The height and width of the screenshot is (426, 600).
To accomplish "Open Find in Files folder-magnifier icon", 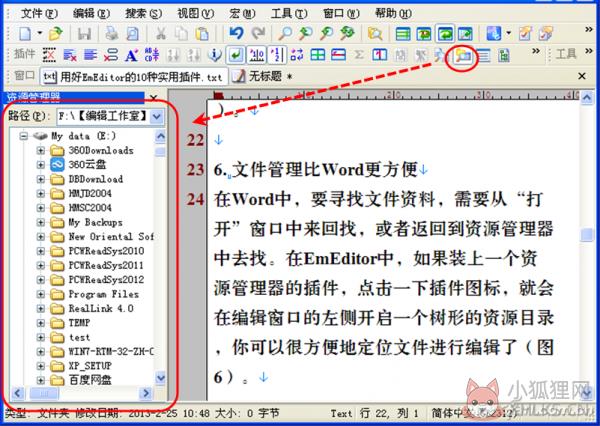I will tap(375, 34).
